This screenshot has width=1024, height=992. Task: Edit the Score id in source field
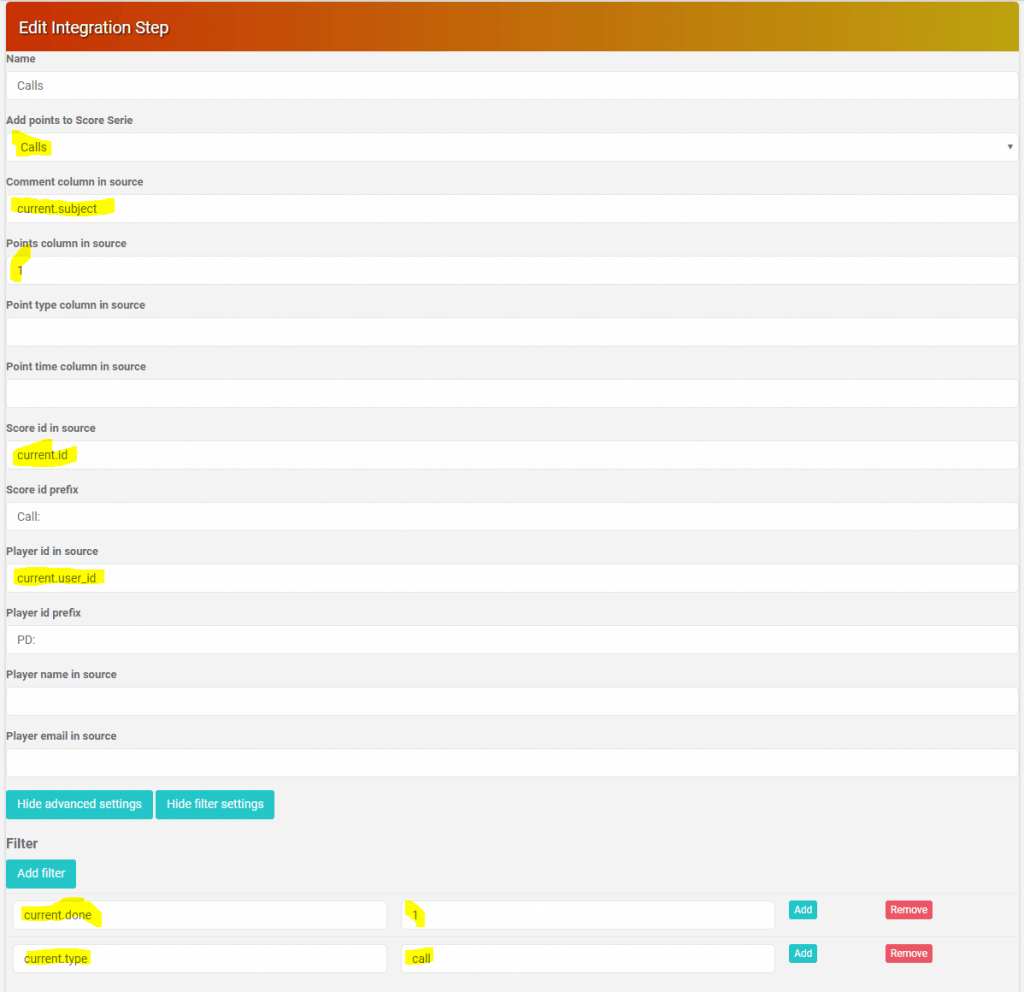(x=512, y=455)
